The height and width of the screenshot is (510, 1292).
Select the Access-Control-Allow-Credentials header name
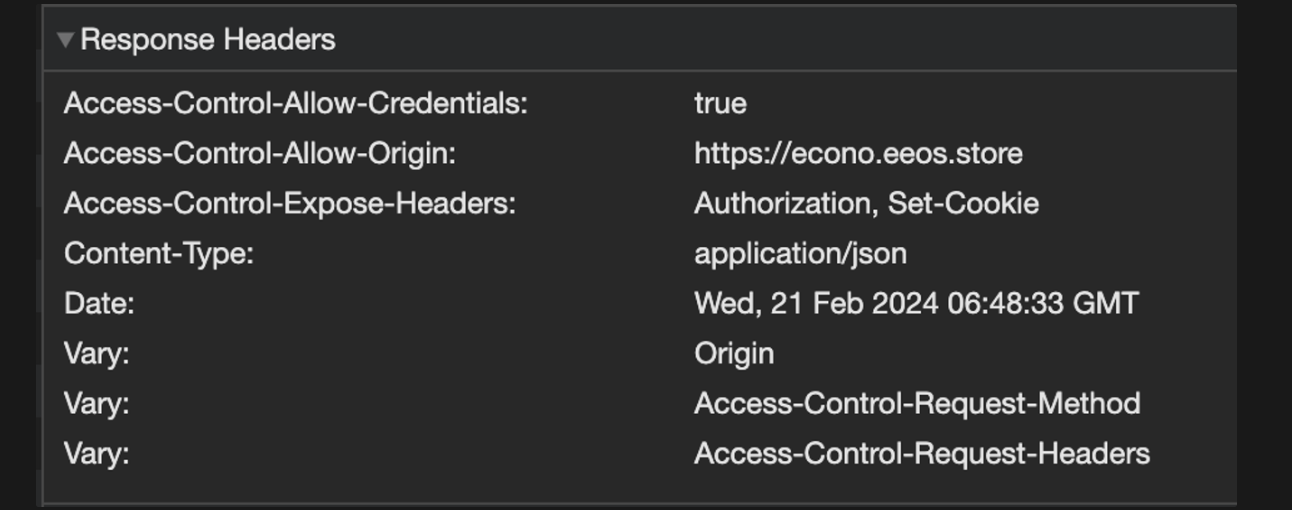296,104
